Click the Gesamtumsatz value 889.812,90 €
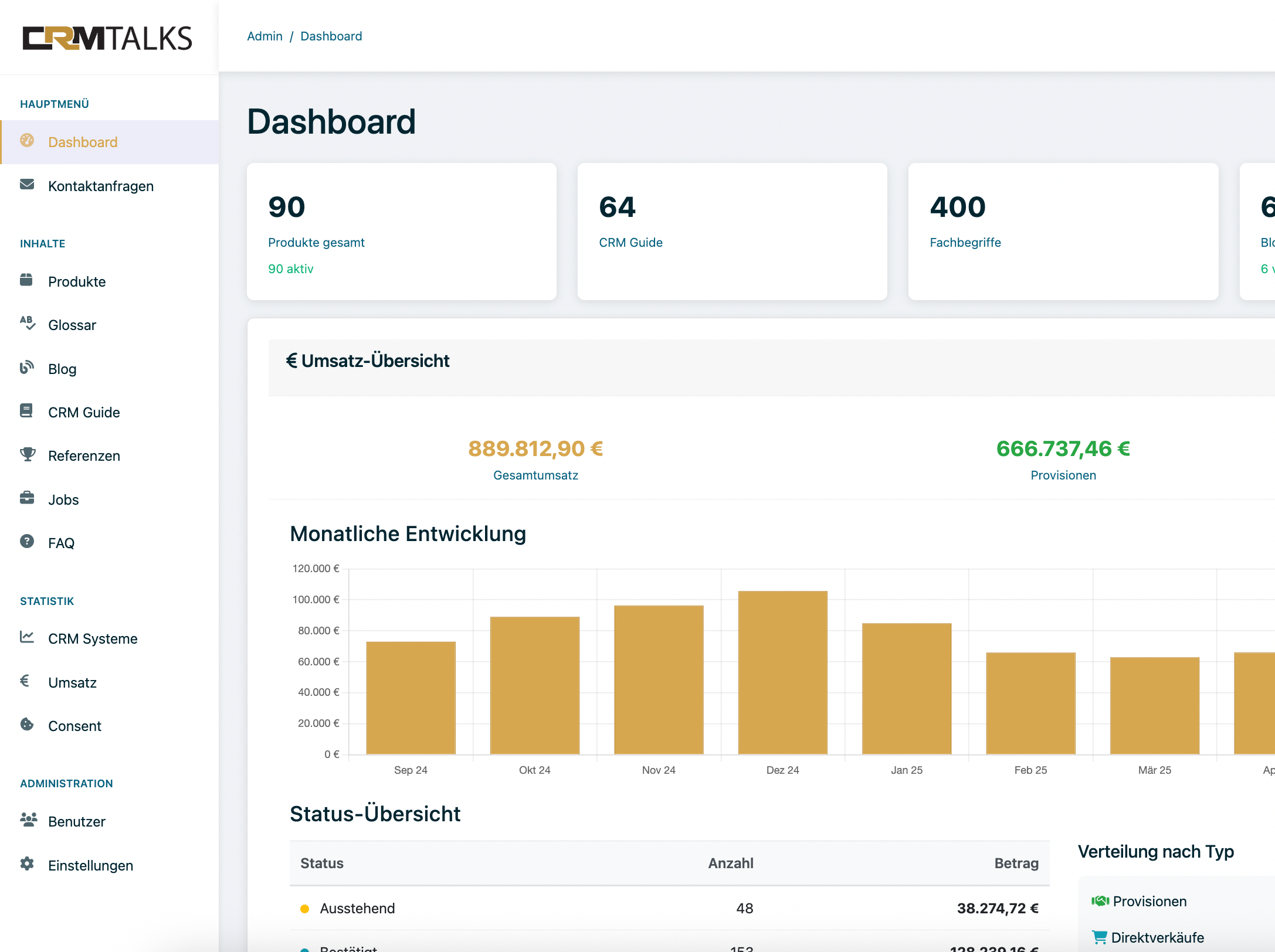 pos(535,448)
